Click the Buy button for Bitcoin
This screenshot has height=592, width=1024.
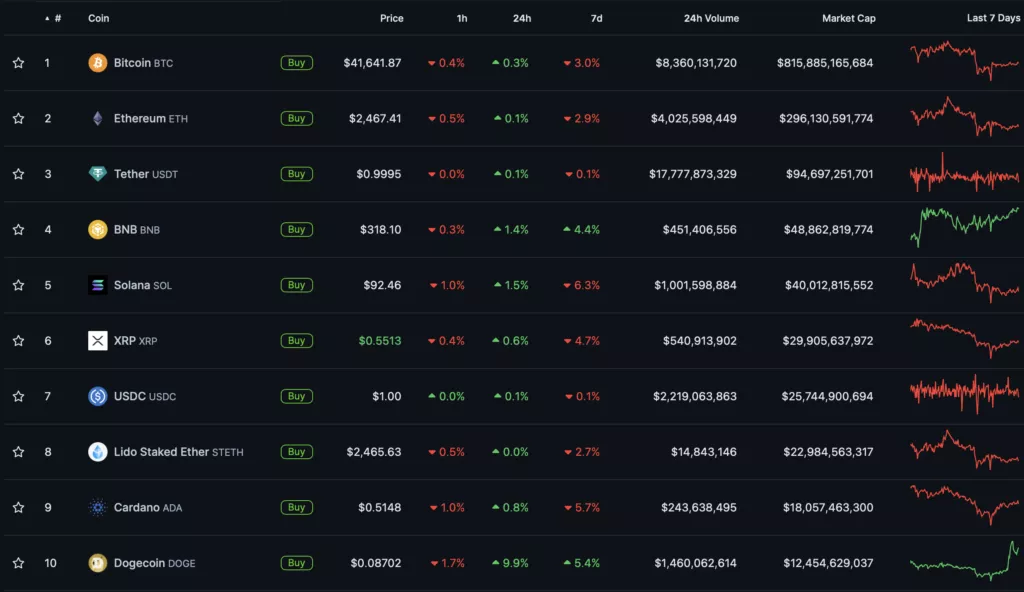[x=296, y=63]
